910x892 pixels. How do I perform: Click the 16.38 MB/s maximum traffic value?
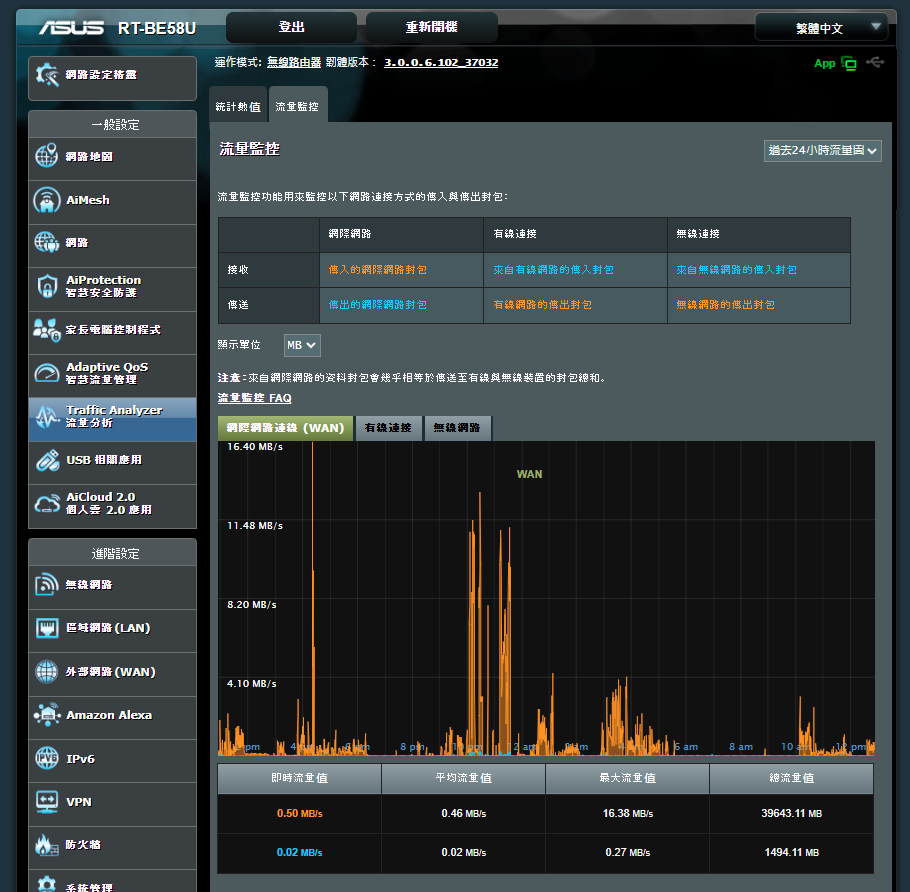(x=628, y=814)
